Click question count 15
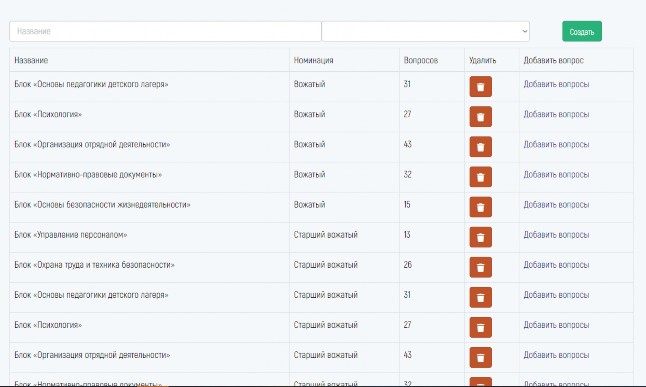The height and width of the screenshot is (387, 646). click(x=407, y=204)
